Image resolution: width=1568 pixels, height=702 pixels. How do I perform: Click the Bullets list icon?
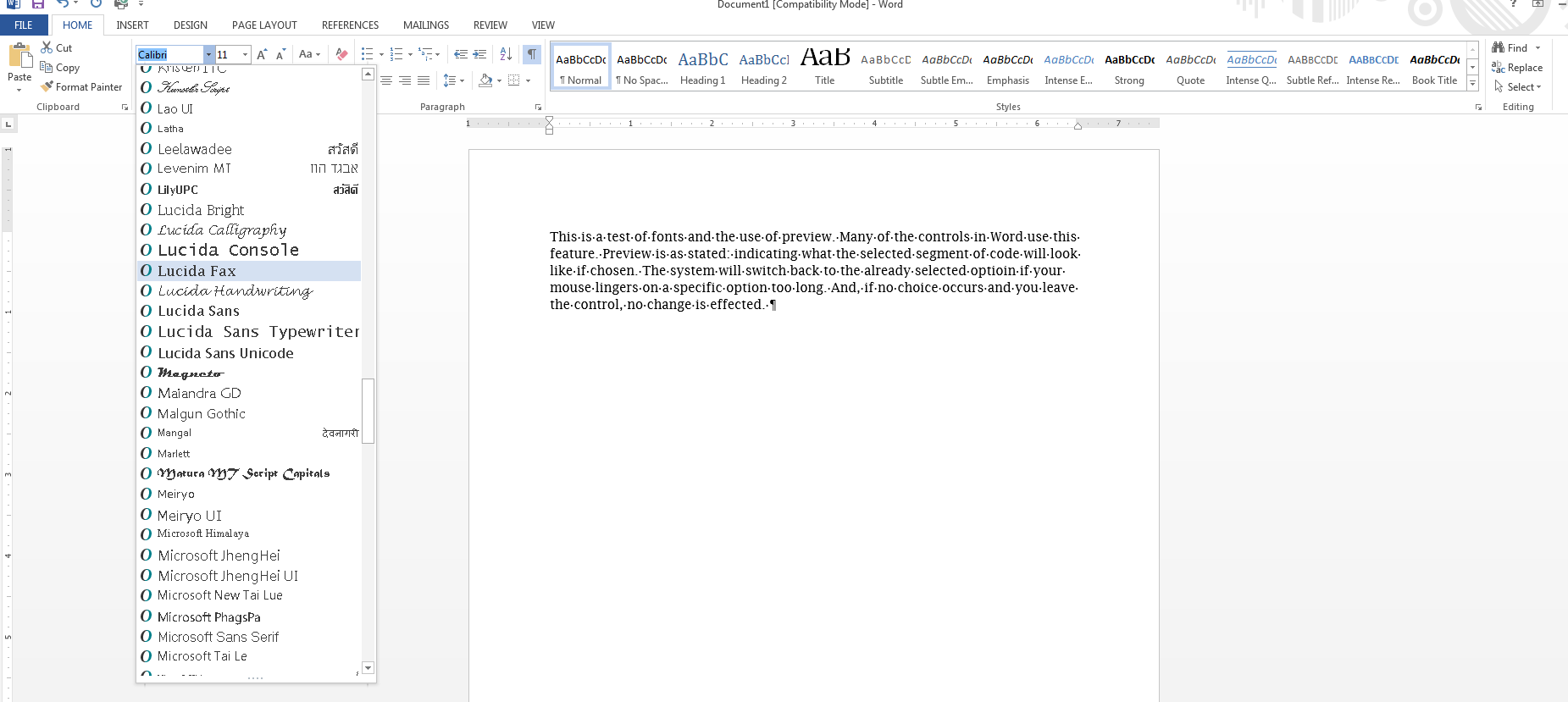[x=367, y=54]
